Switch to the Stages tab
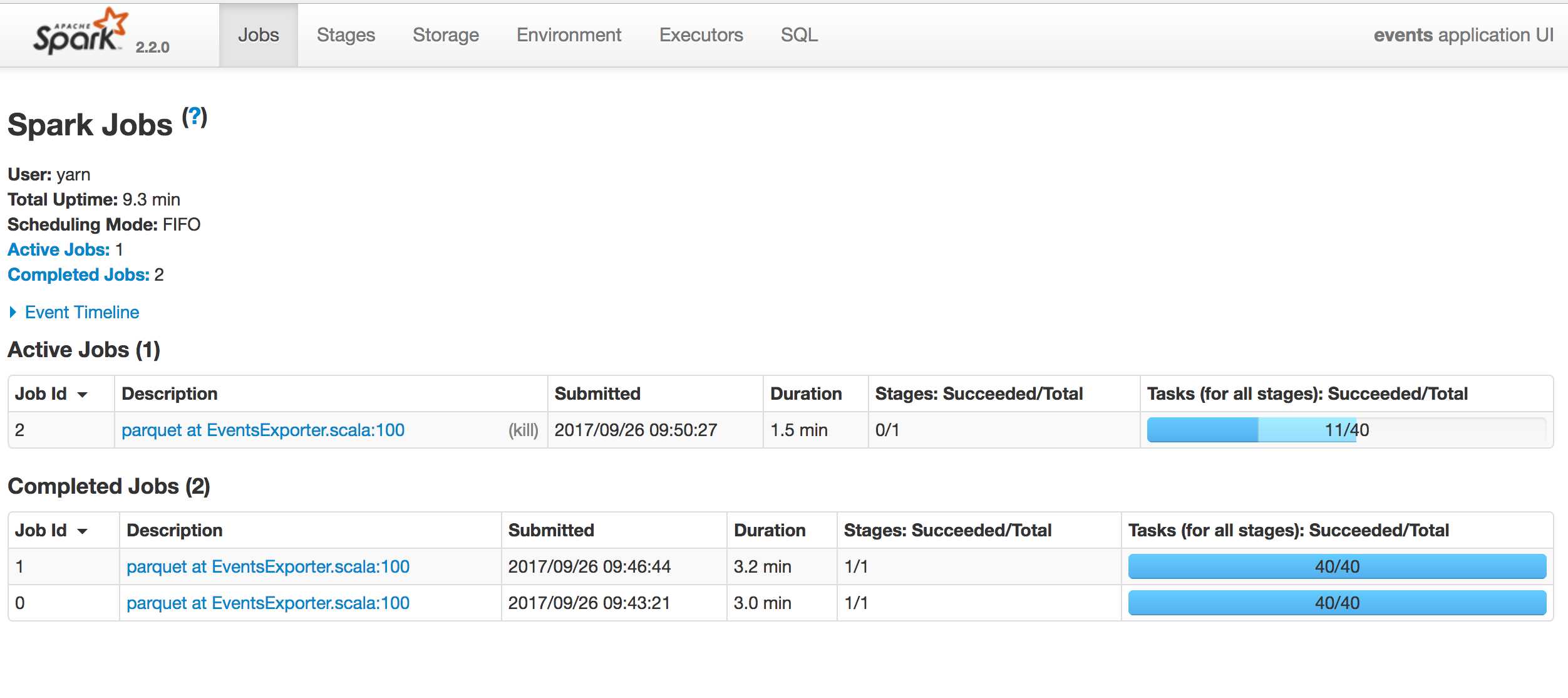This screenshot has width=1568, height=698. [x=346, y=35]
